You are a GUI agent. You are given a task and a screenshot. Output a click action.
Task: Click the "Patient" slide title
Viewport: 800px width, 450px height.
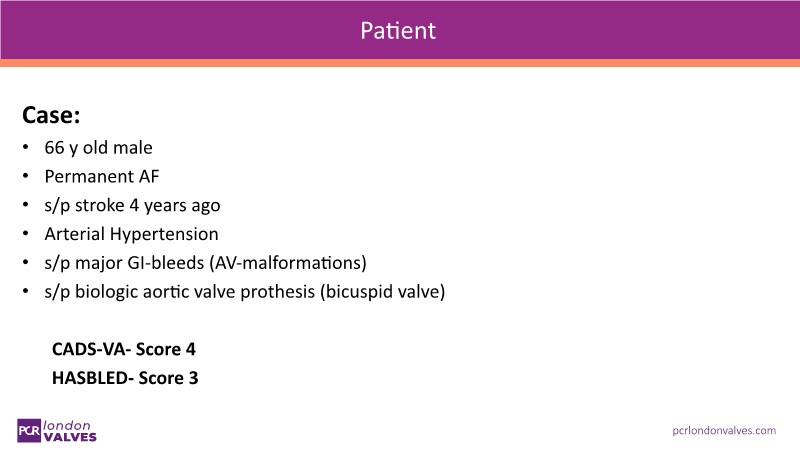(x=399, y=30)
